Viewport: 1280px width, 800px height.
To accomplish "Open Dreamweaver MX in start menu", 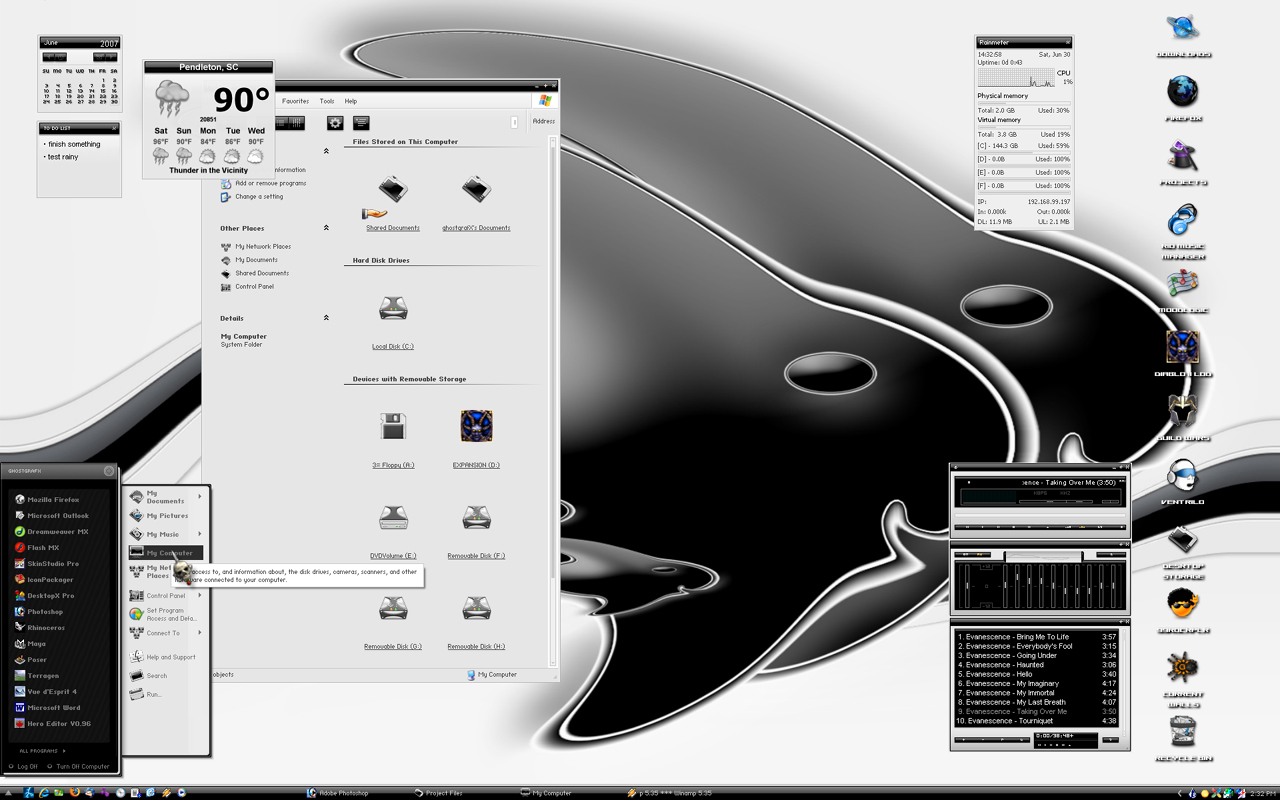I will (x=51, y=532).
